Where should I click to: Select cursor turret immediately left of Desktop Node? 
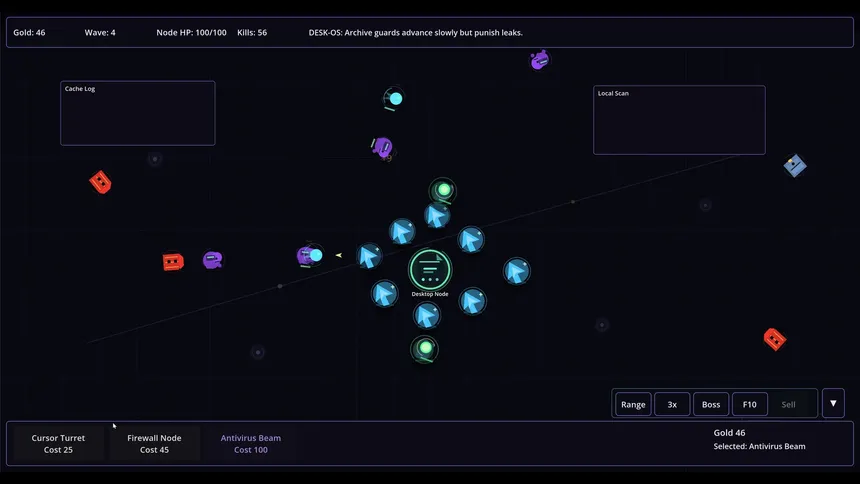coord(369,256)
